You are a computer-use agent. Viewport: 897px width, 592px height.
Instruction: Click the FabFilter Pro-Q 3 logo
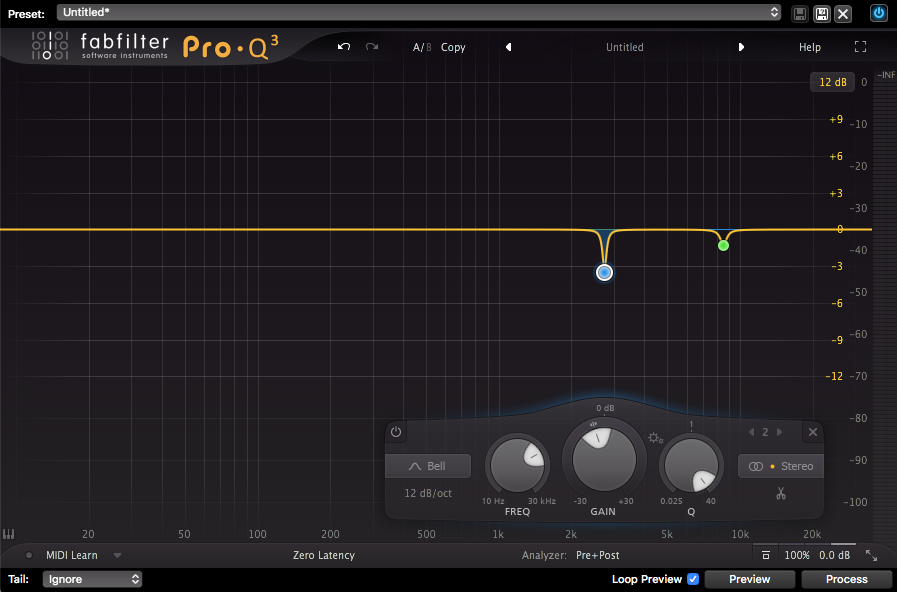pyautogui.click(x=155, y=46)
